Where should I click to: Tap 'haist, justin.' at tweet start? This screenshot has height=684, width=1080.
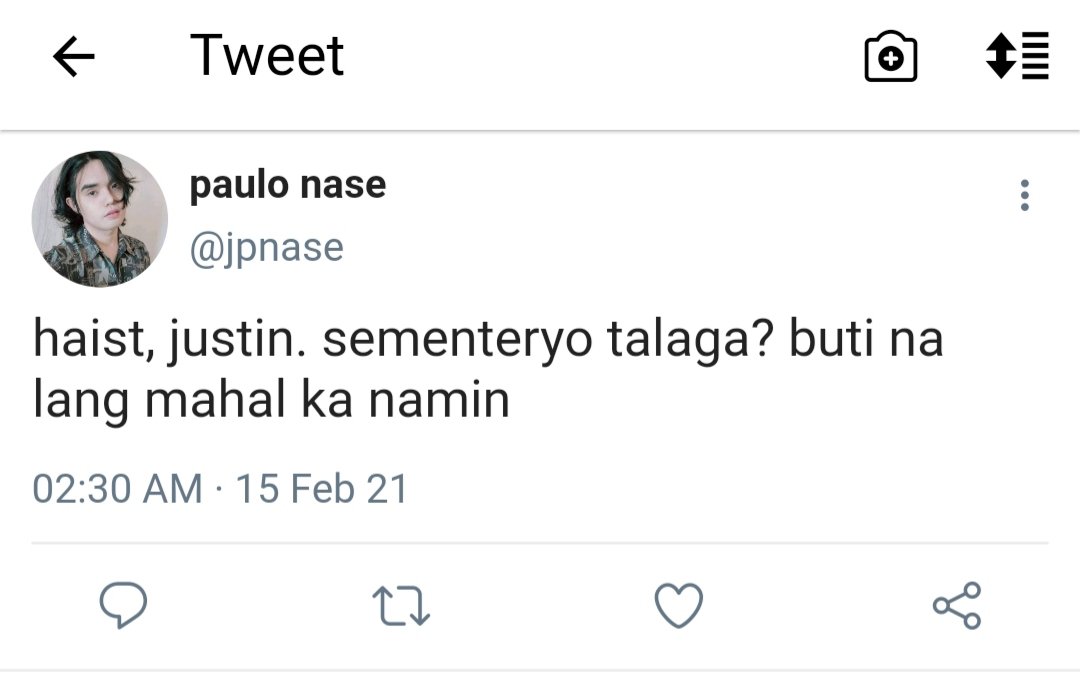click(169, 340)
